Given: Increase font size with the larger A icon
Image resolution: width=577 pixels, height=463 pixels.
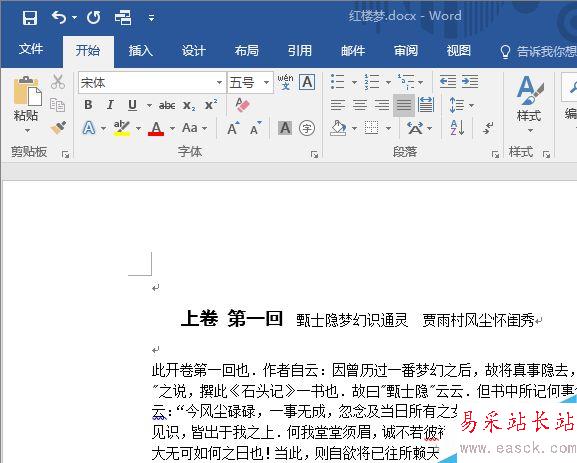Looking at the screenshot, I should [x=233, y=128].
